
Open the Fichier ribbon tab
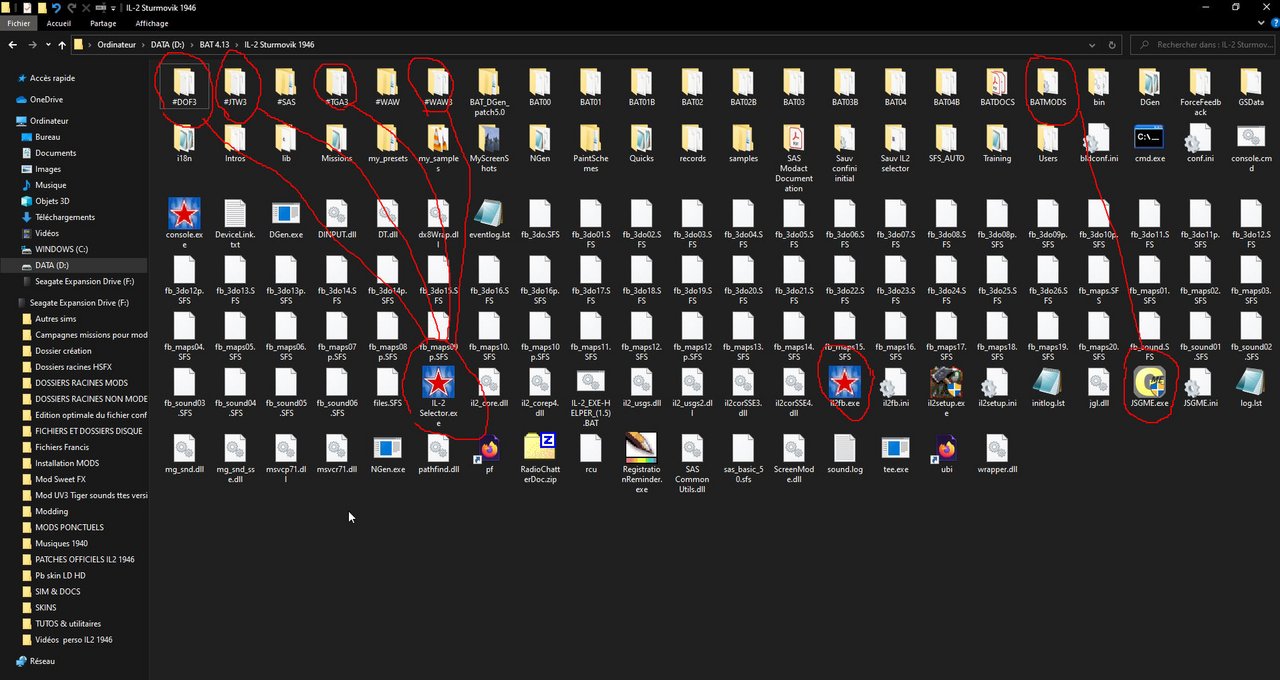pos(19,23)
